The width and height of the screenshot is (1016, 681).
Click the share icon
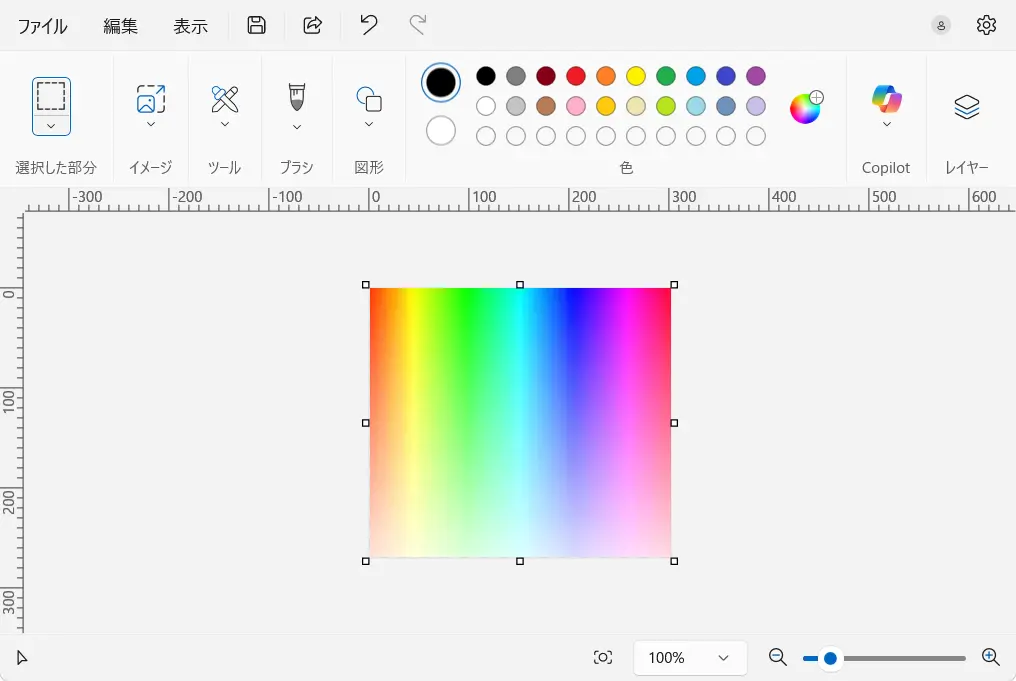(x=312, y=25)
